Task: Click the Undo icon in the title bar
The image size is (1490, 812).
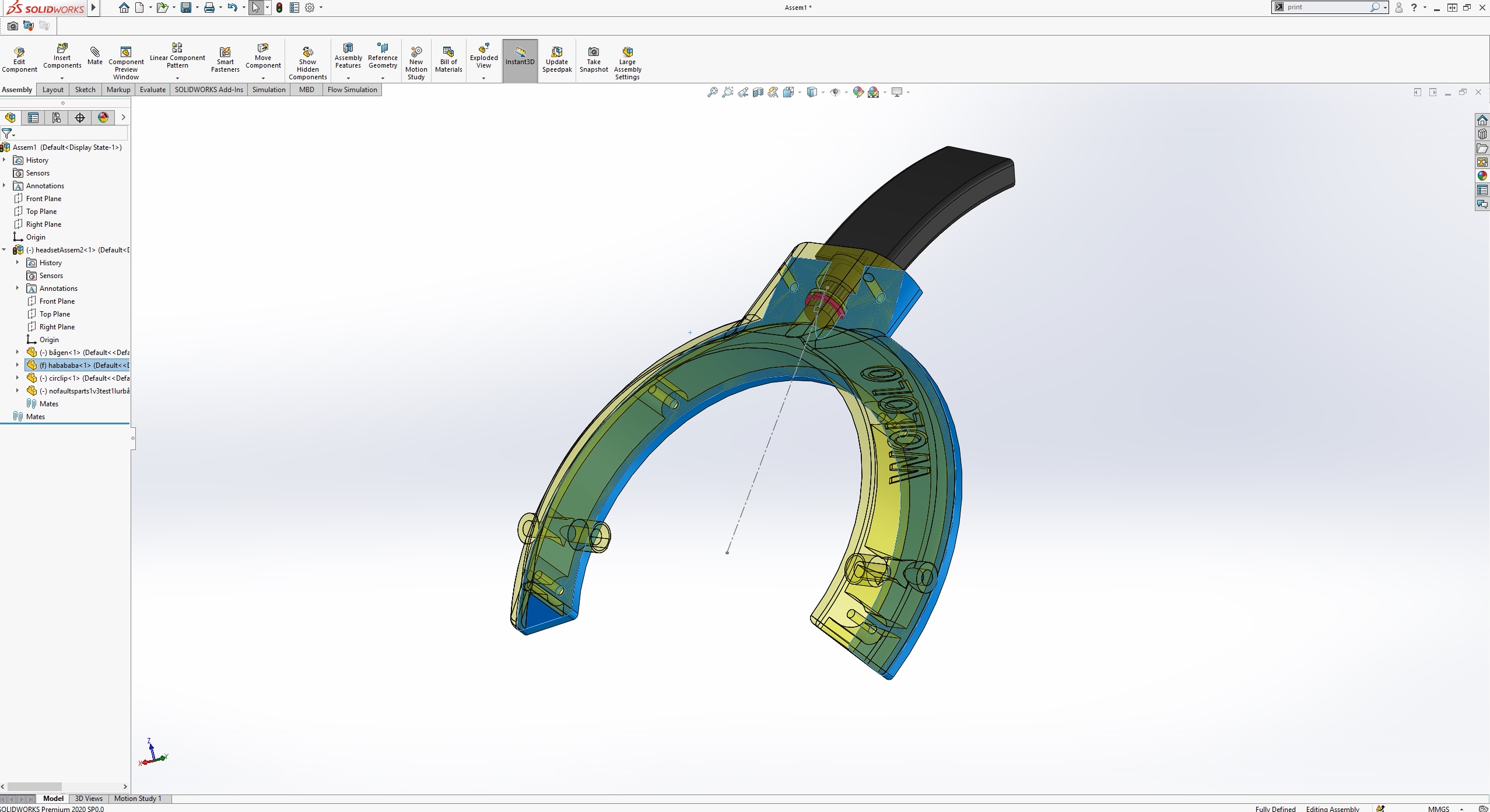Action: (232, 8)
